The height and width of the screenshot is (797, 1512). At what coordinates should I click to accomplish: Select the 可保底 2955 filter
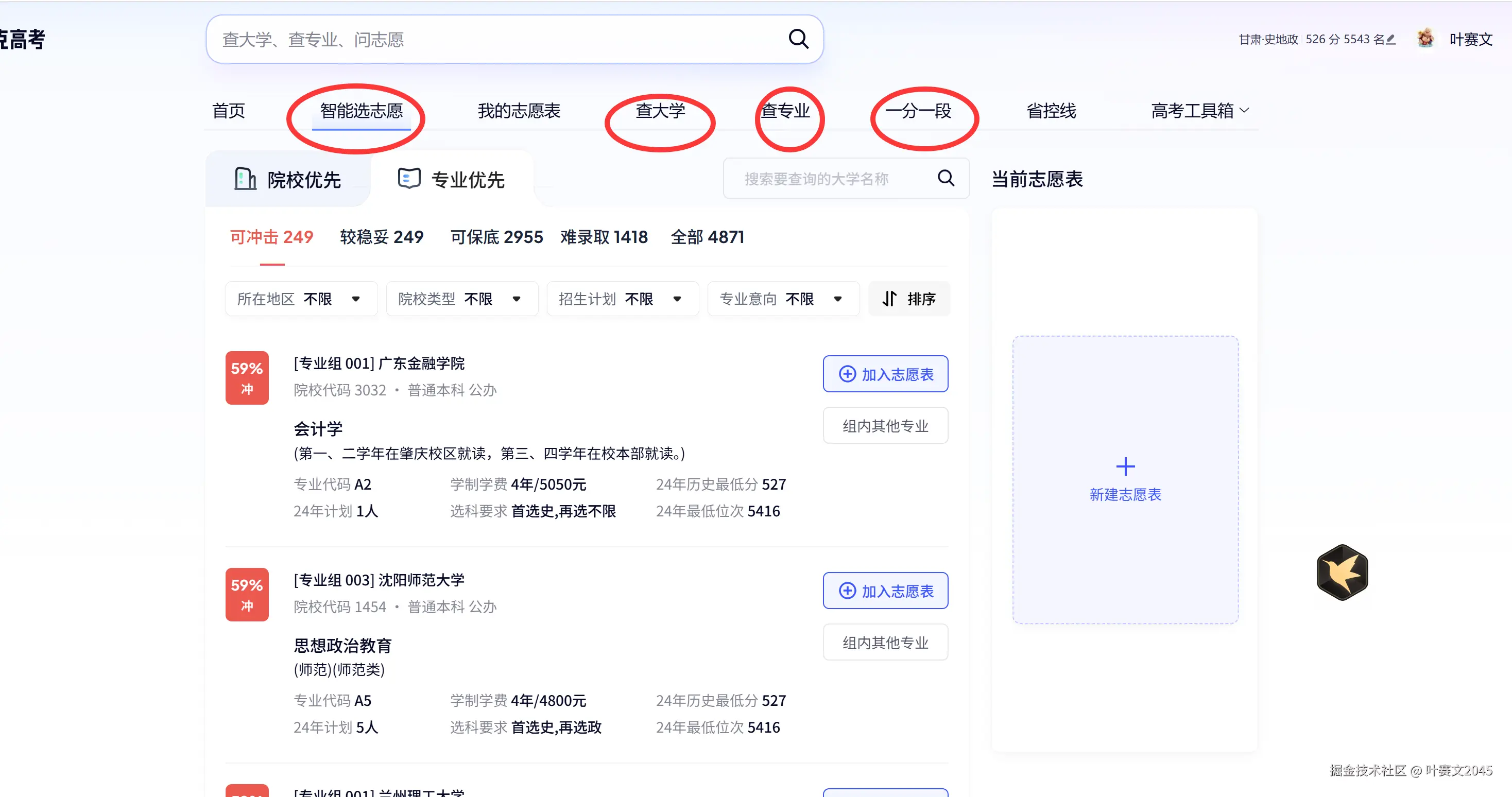point(496,237)
